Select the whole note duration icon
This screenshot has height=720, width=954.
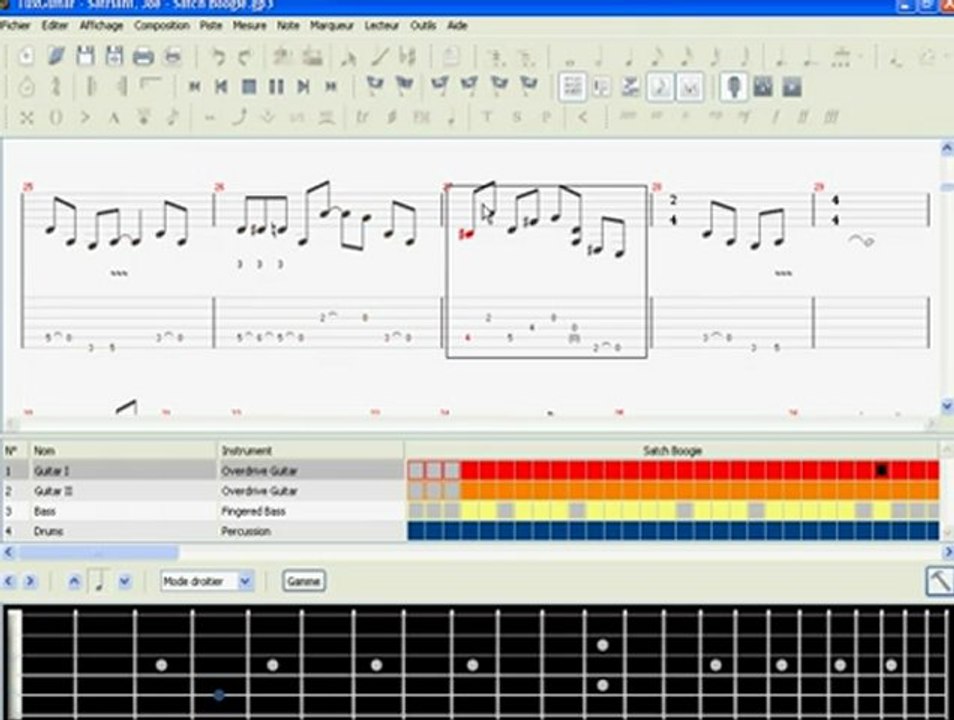point(571,57)
